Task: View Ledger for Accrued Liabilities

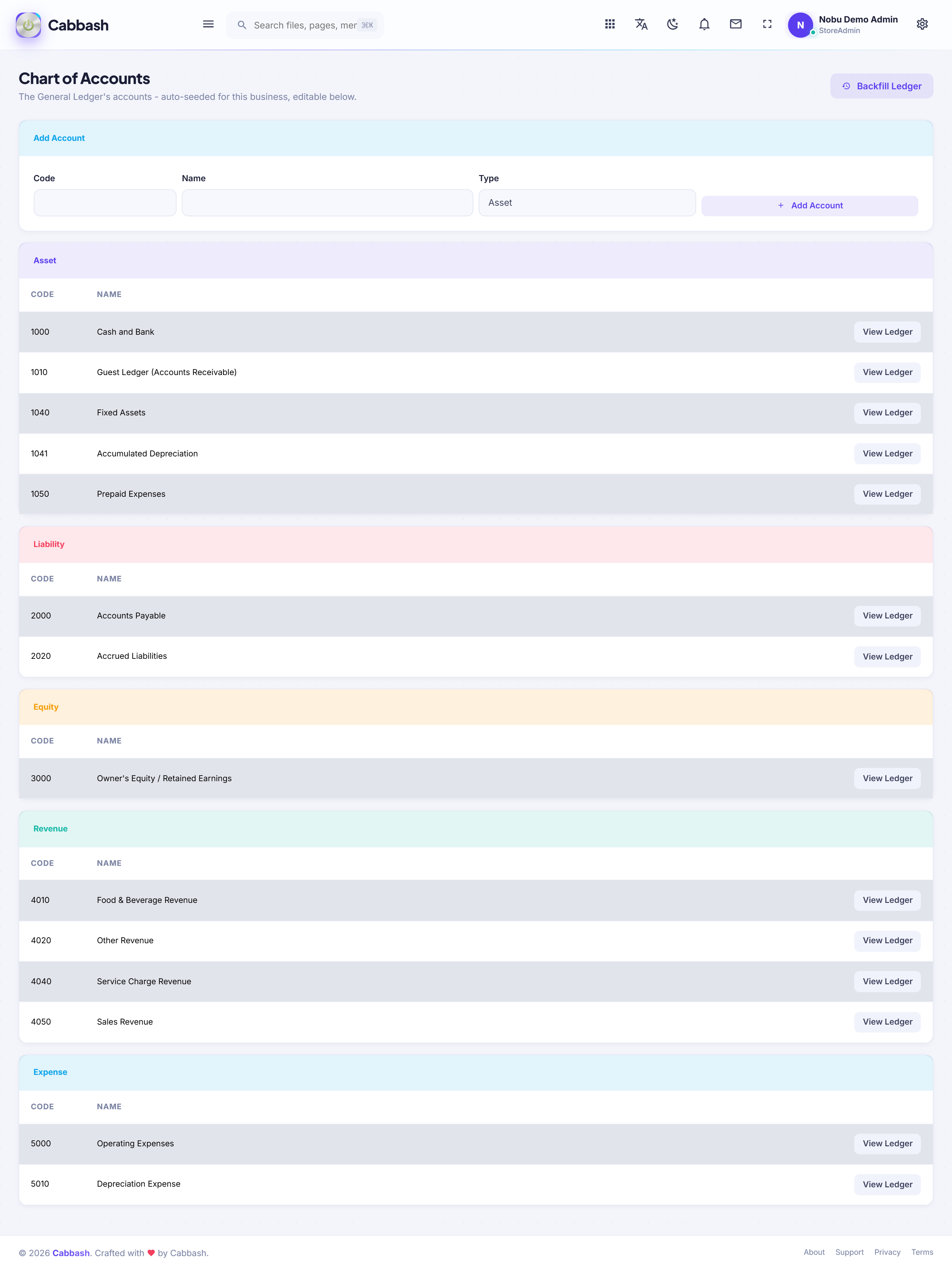Action: point(887,656)
